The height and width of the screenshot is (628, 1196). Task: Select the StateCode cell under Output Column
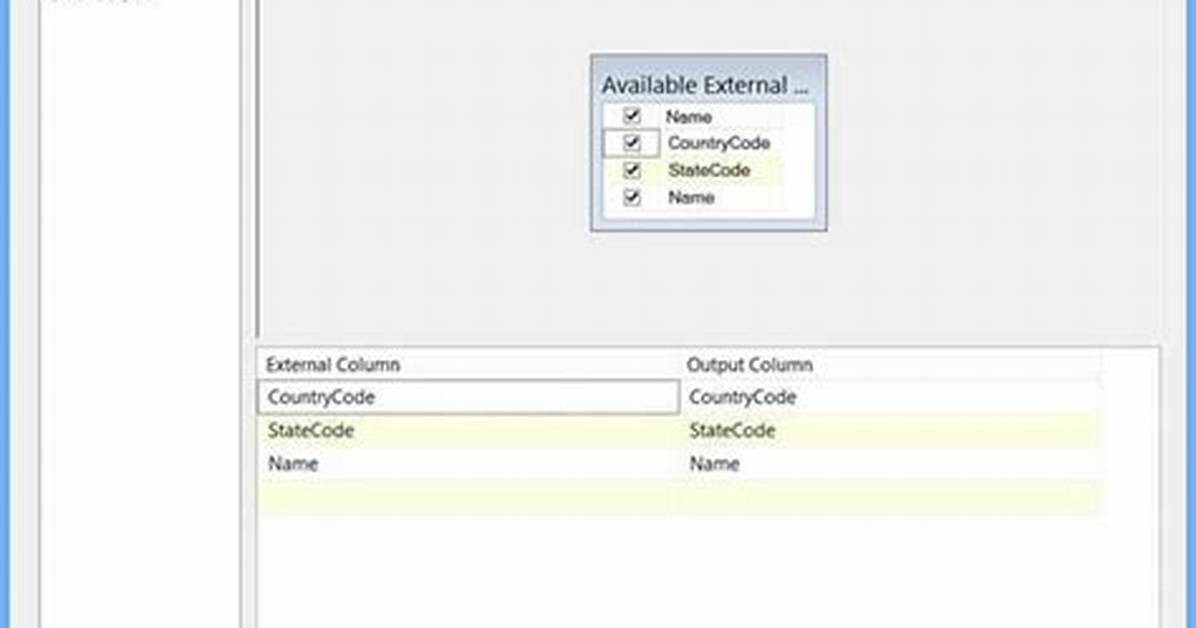click(x=892, y=430)
